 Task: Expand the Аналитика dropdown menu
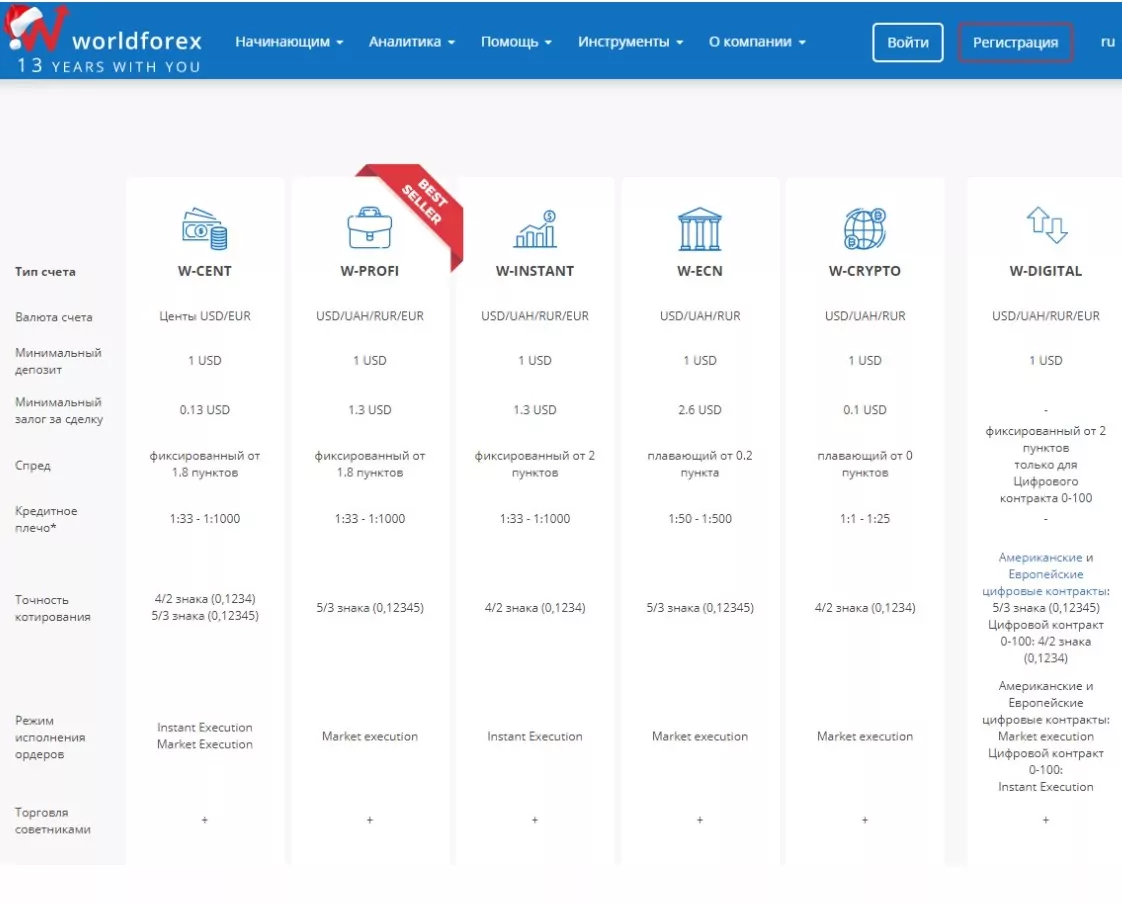pyautogui.click(x=411, y=42)
